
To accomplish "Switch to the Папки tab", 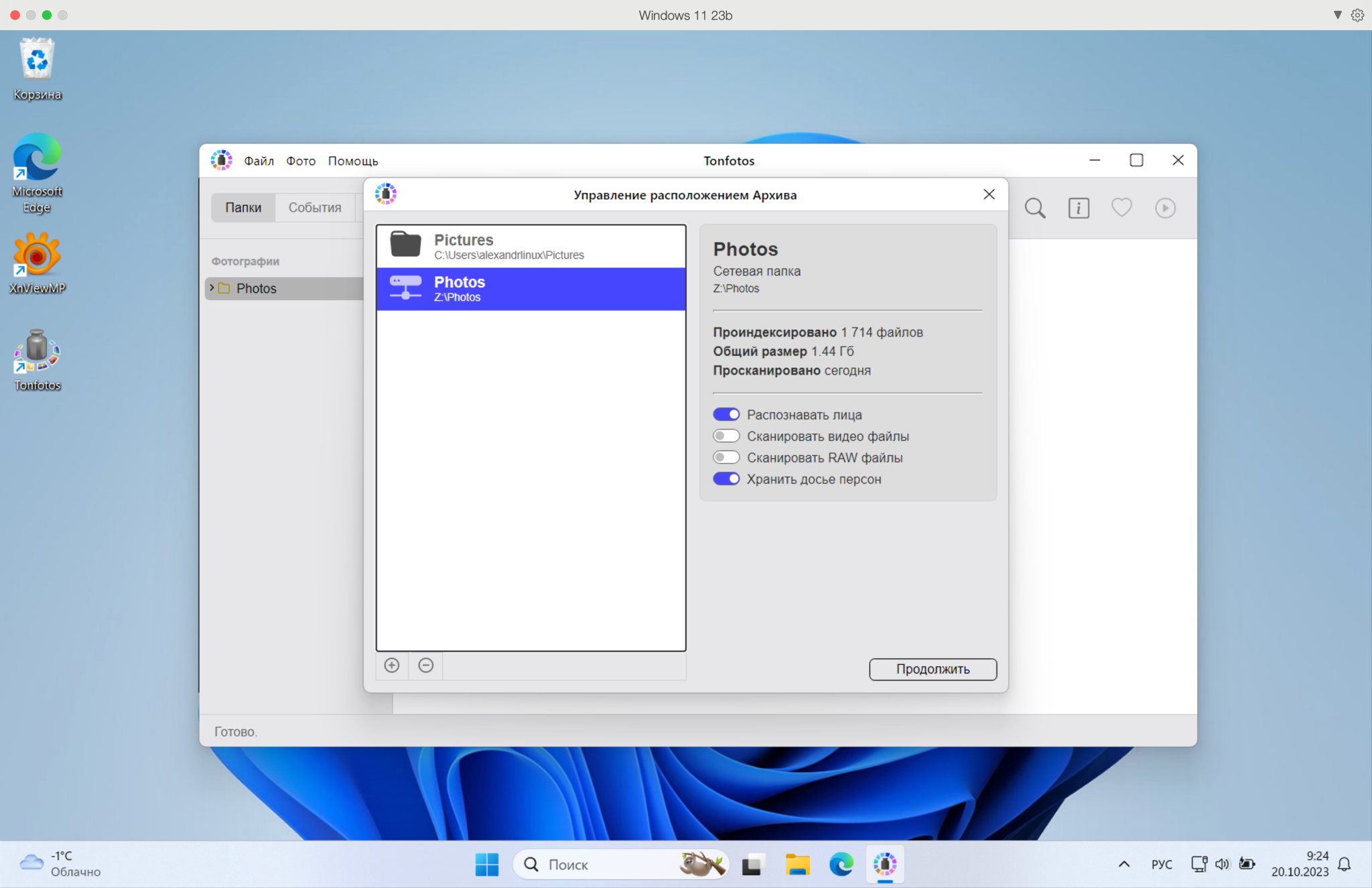I will coord(243,208).
